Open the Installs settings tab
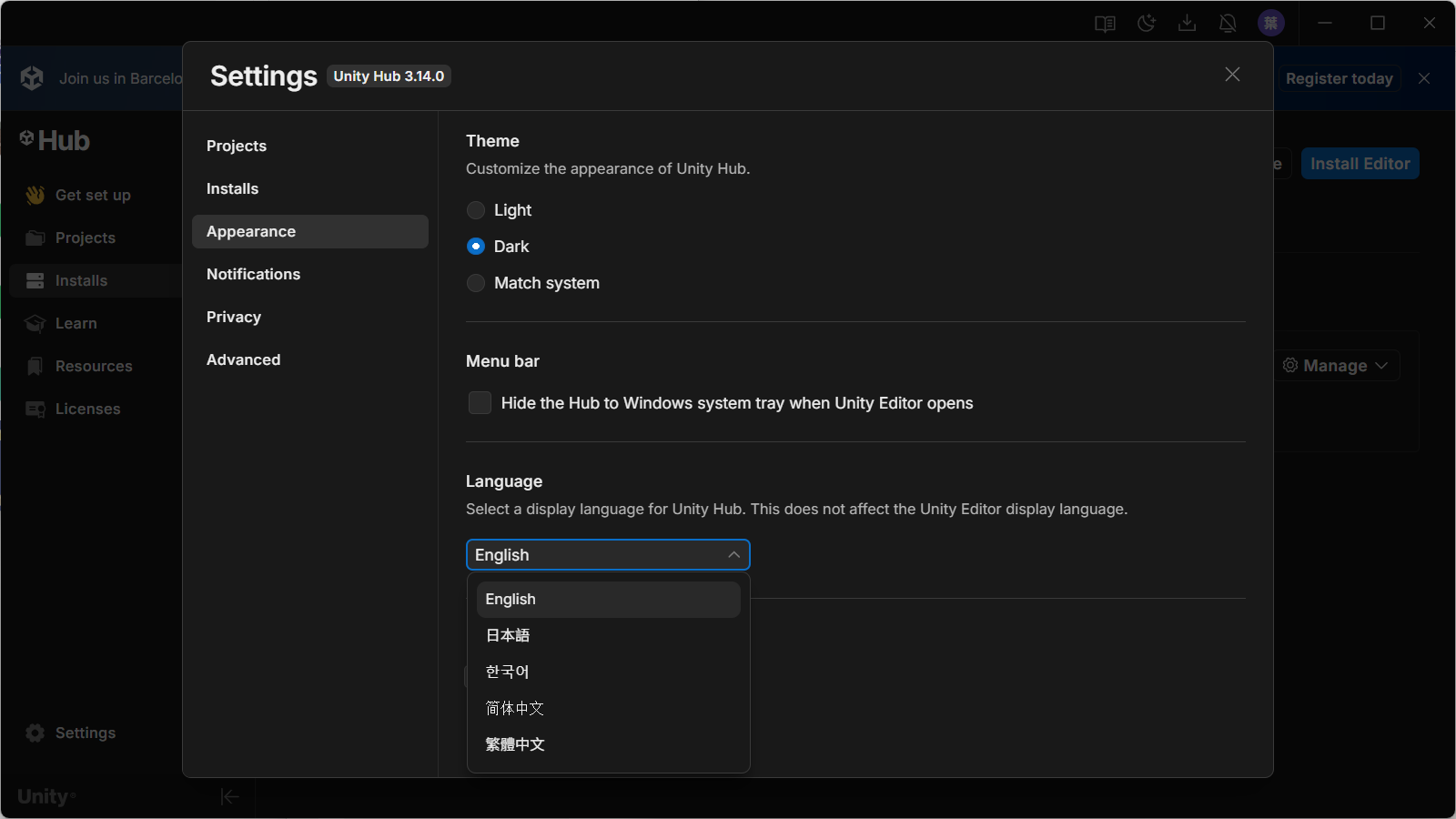 coord(310,188)
